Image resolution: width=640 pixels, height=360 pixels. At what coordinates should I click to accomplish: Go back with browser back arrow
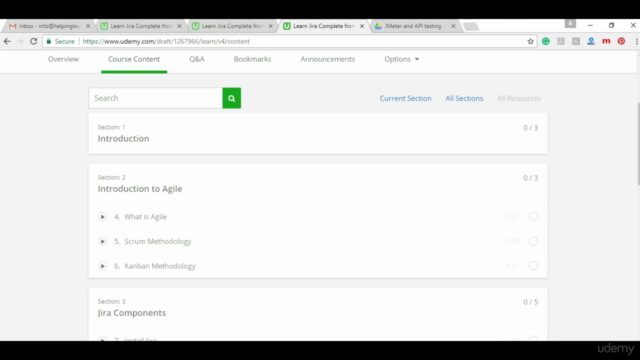pos(7,41)
